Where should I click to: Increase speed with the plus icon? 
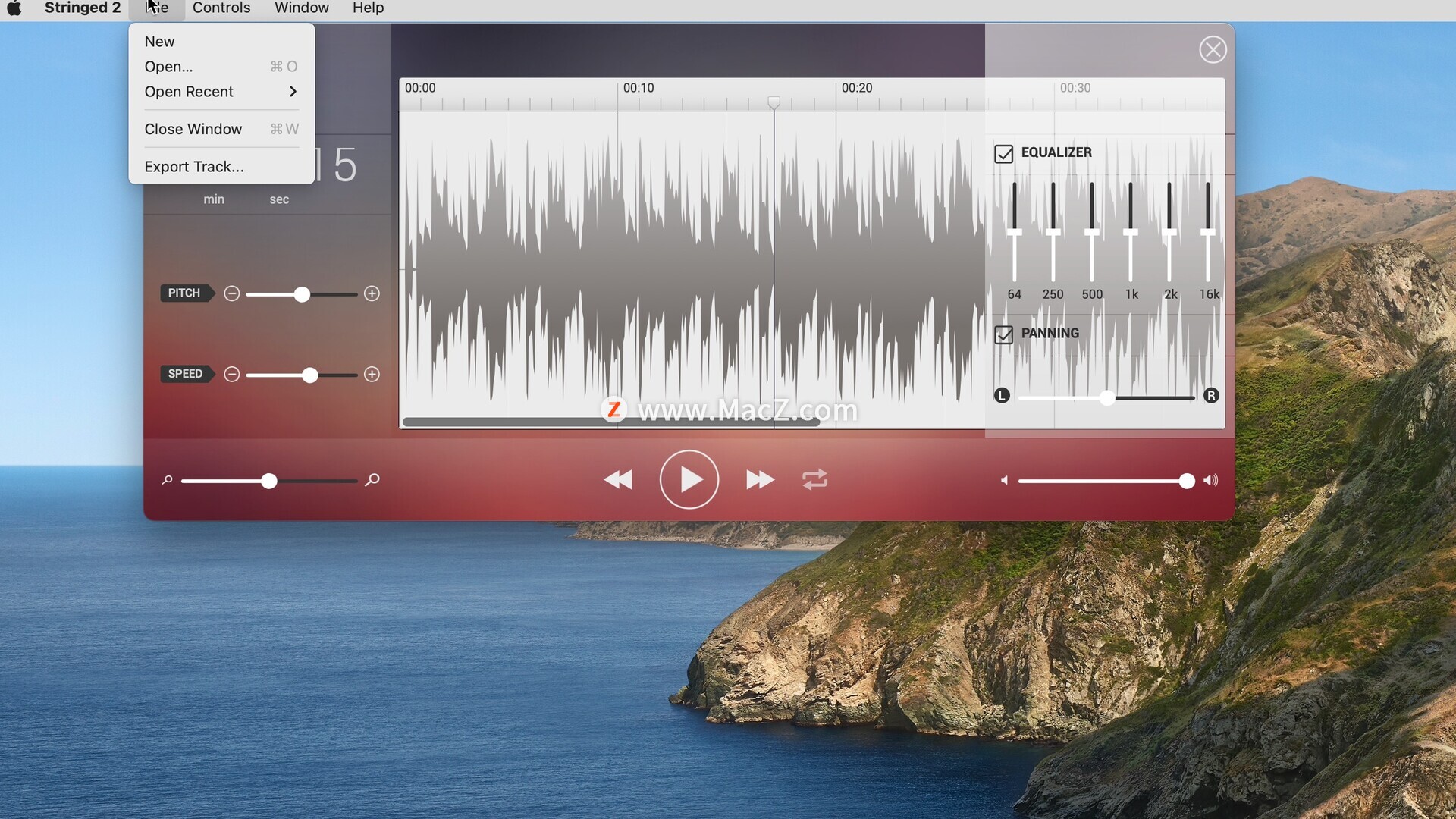372,375
